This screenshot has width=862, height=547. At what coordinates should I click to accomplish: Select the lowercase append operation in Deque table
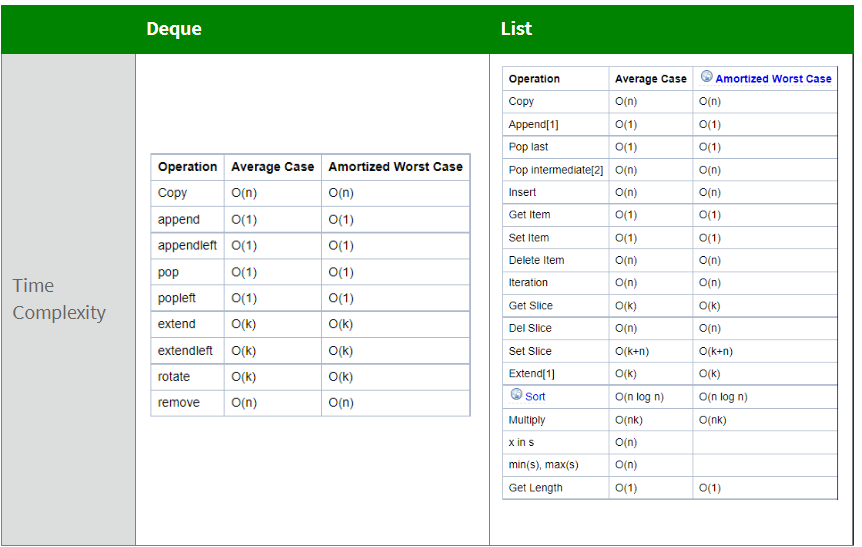(x=179, y=219)
